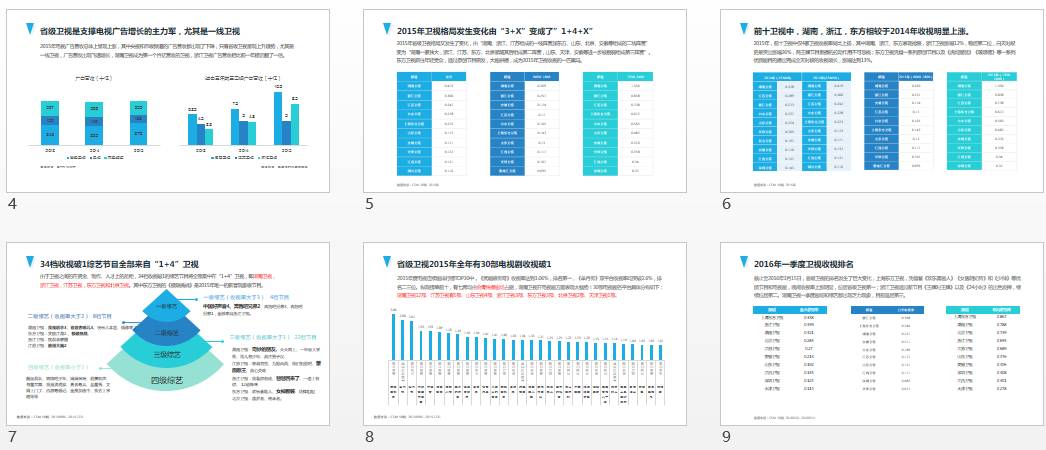Click the 三级综艺 pyramid tier on slide 7

162,353
